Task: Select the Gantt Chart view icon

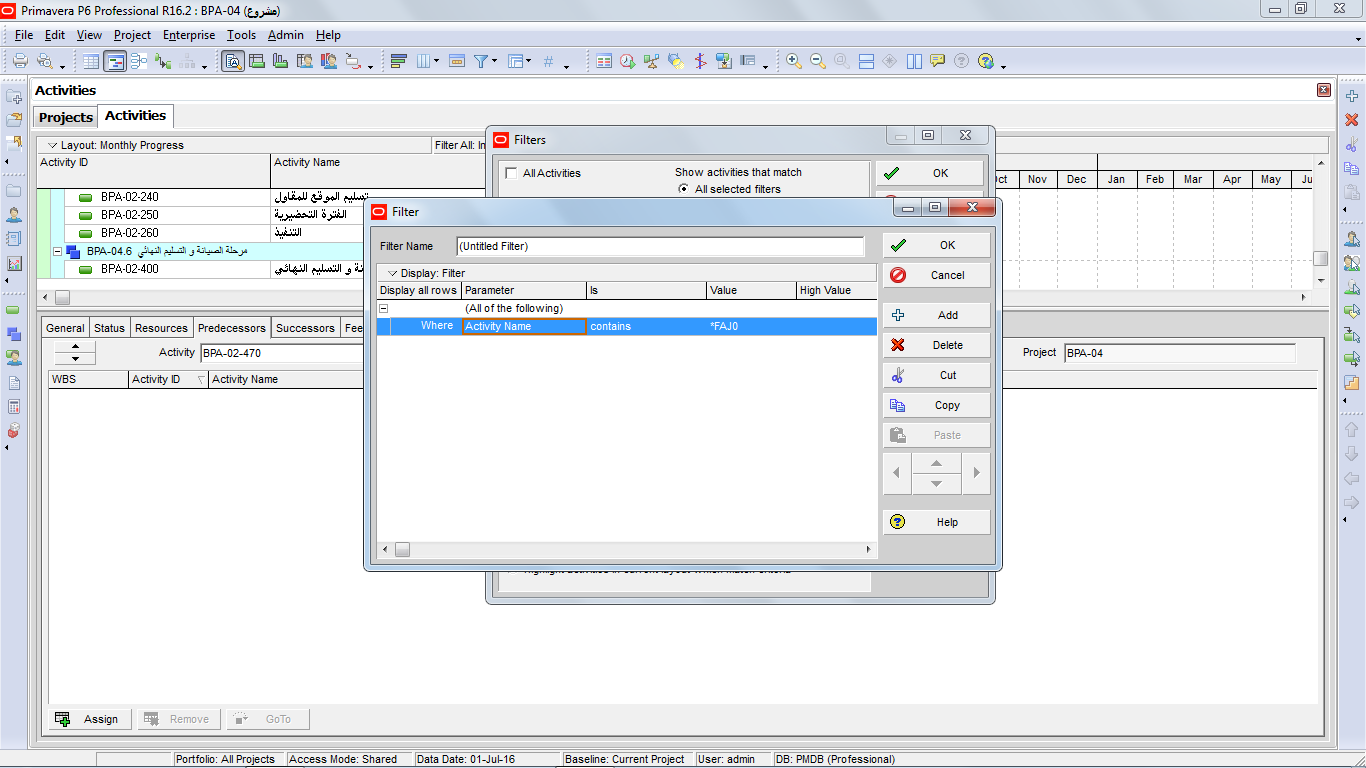Action: [115, 61]
